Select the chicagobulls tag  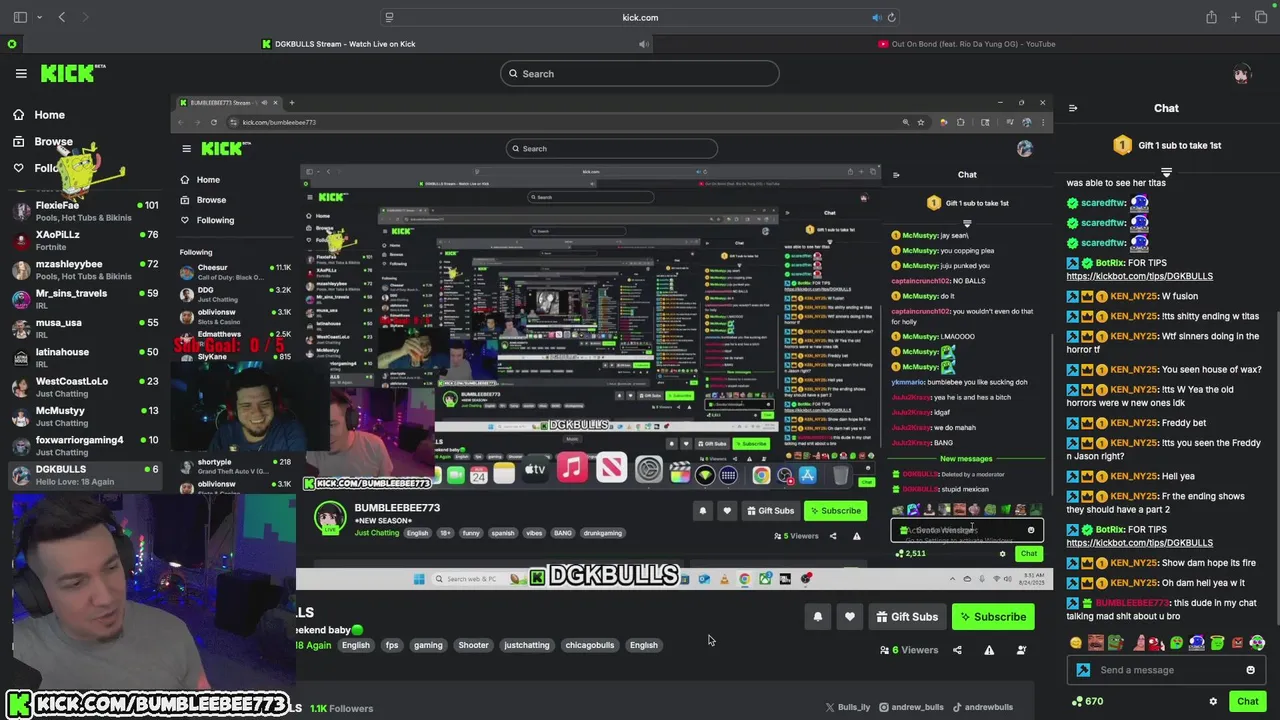click(x=590, y=645)
